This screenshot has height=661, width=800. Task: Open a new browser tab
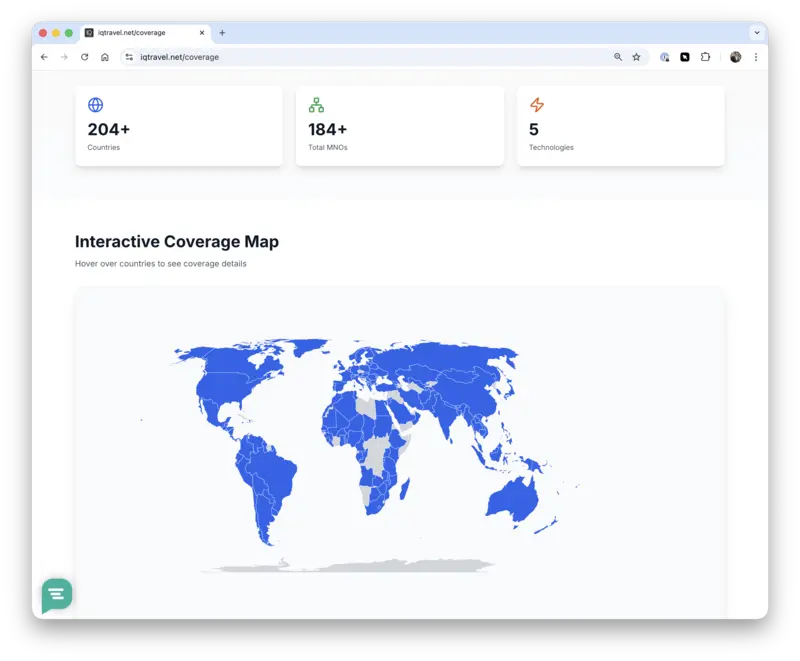click(x=222, y=31)
